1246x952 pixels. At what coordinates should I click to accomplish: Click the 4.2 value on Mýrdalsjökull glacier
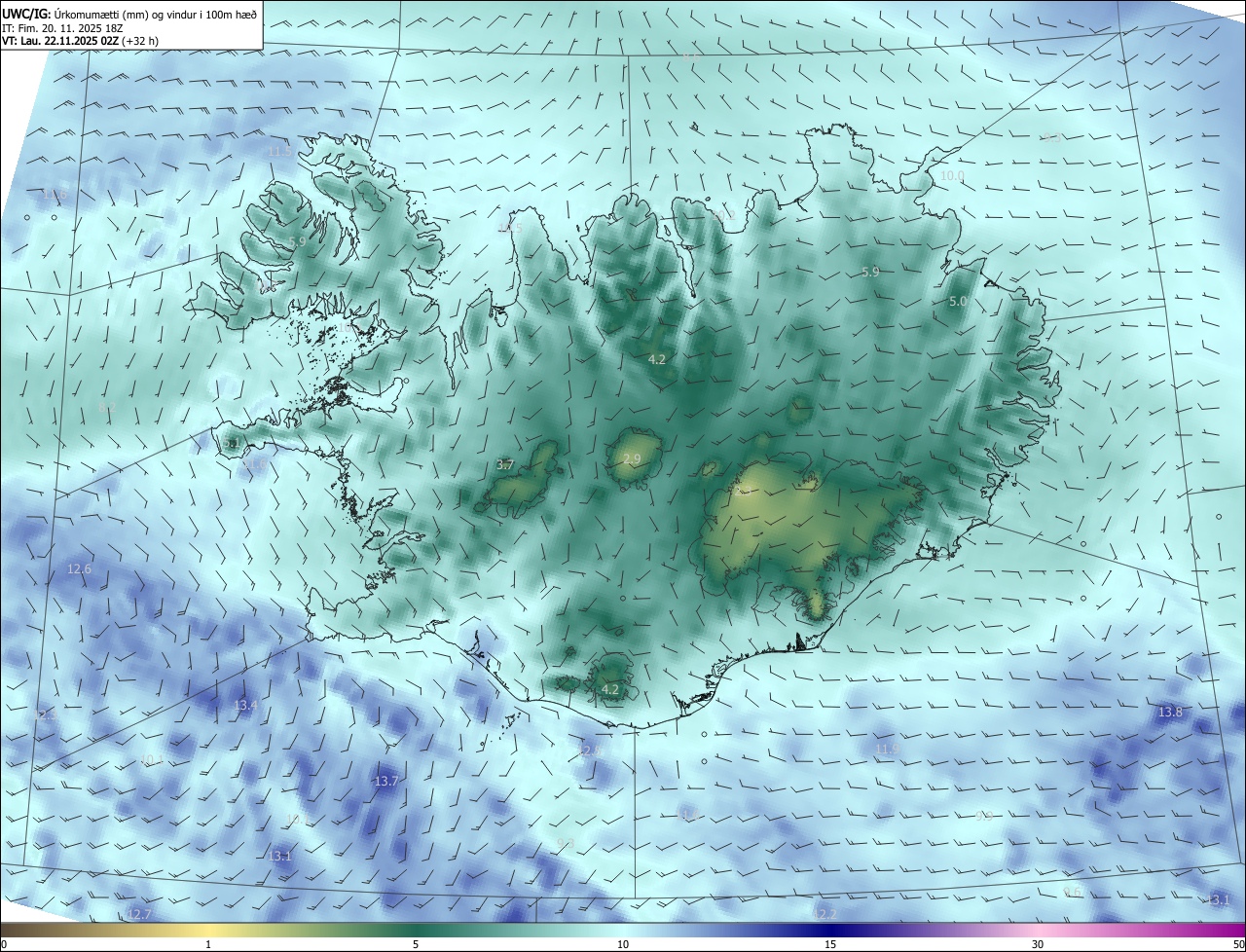tap(610, 689)
